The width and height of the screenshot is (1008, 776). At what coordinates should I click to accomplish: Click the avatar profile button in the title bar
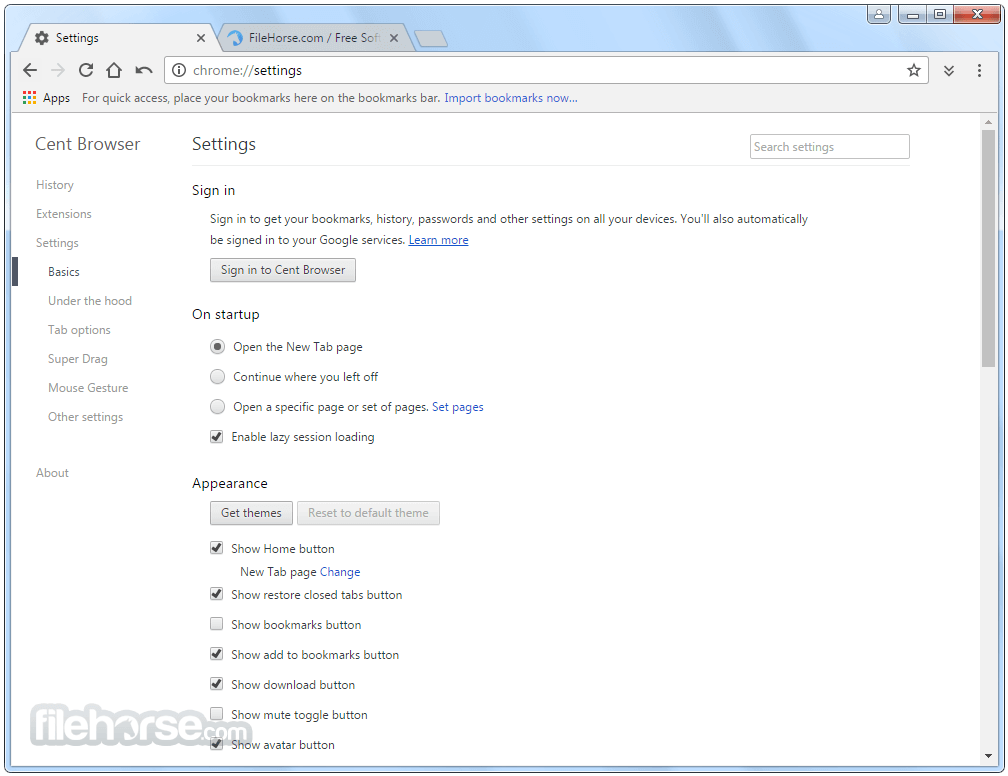pyautogui.click(x=878, y=14)
